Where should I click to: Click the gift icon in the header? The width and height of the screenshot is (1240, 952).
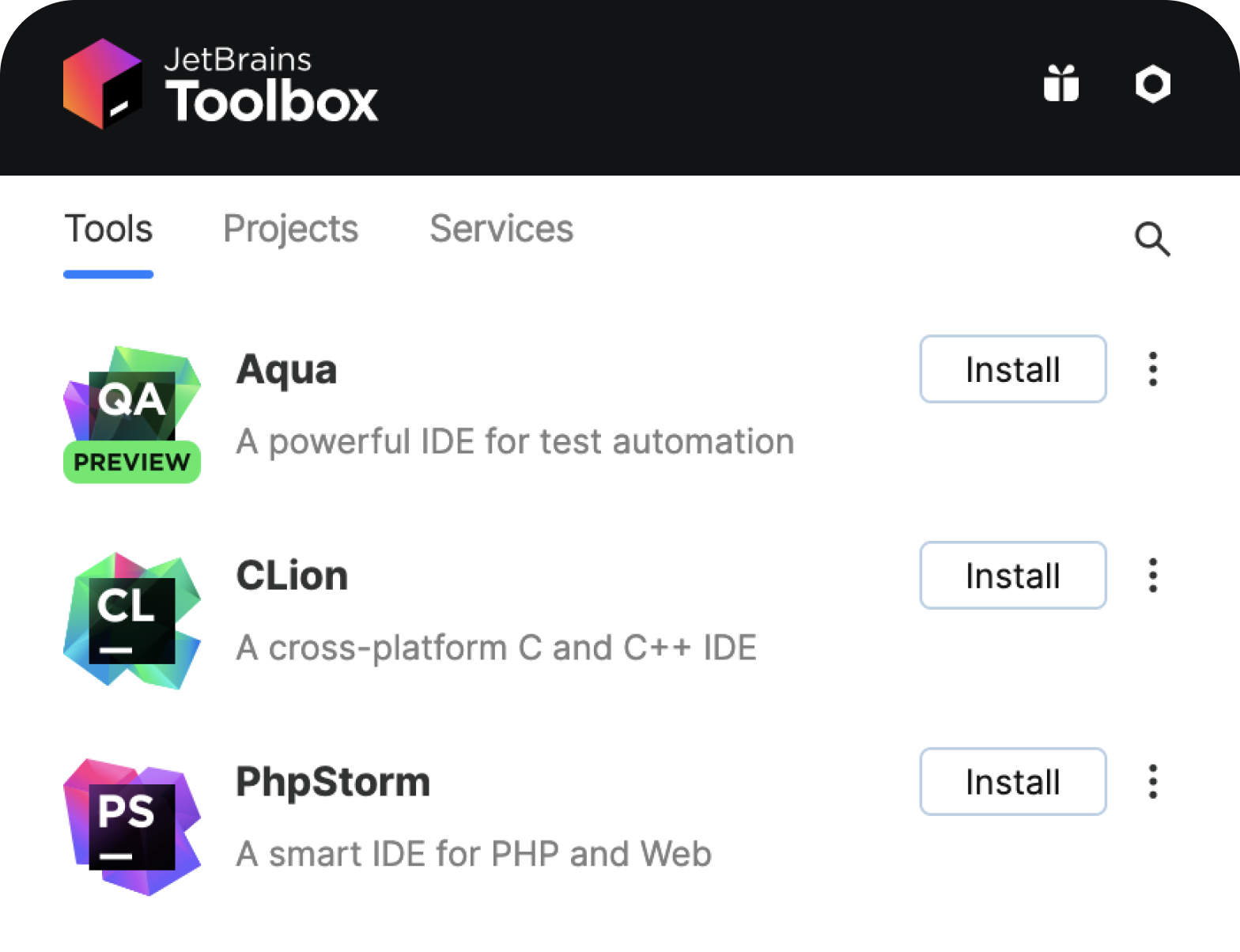point(1061,82)
